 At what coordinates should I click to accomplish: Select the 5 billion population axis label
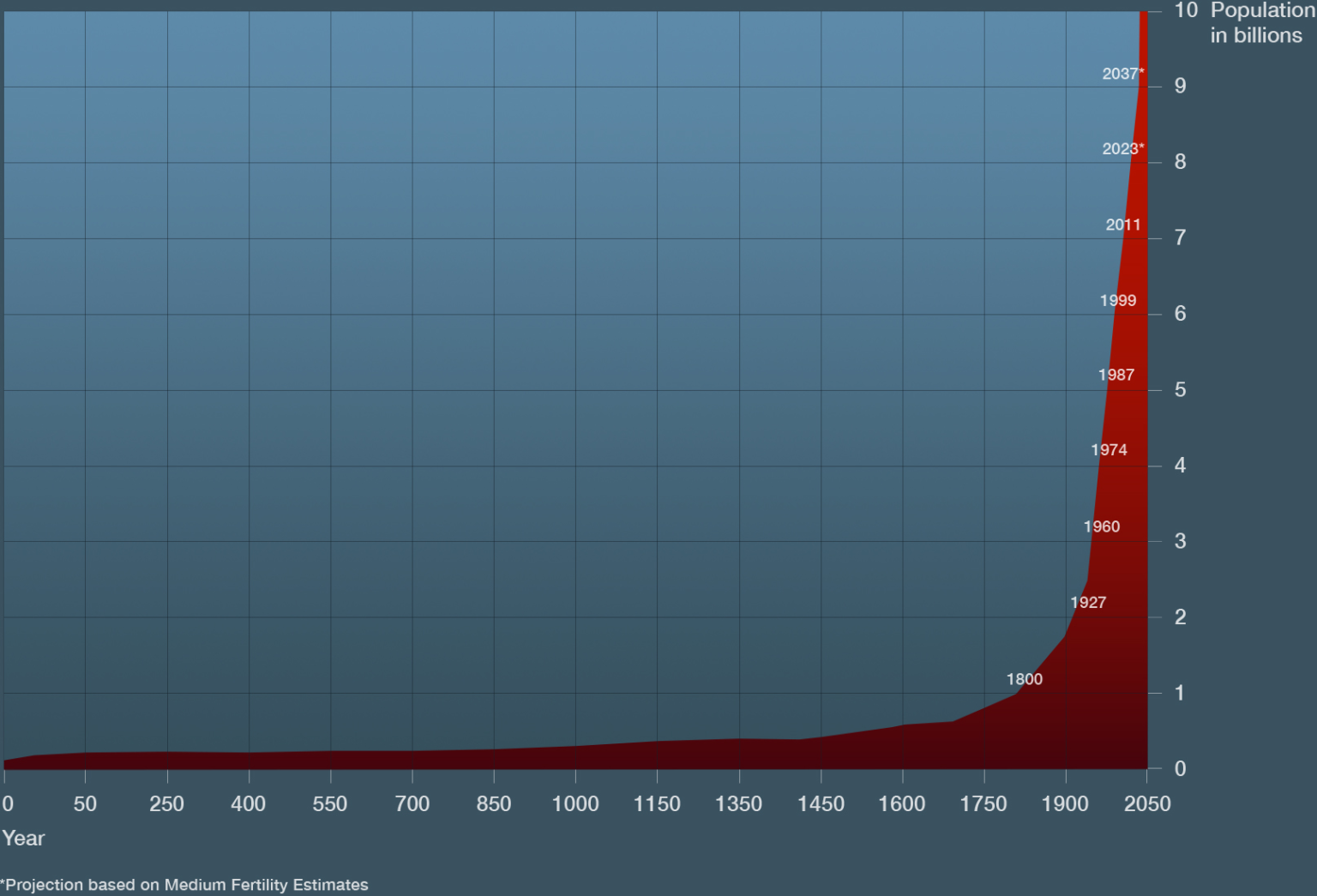click(x=1181, y=390)
